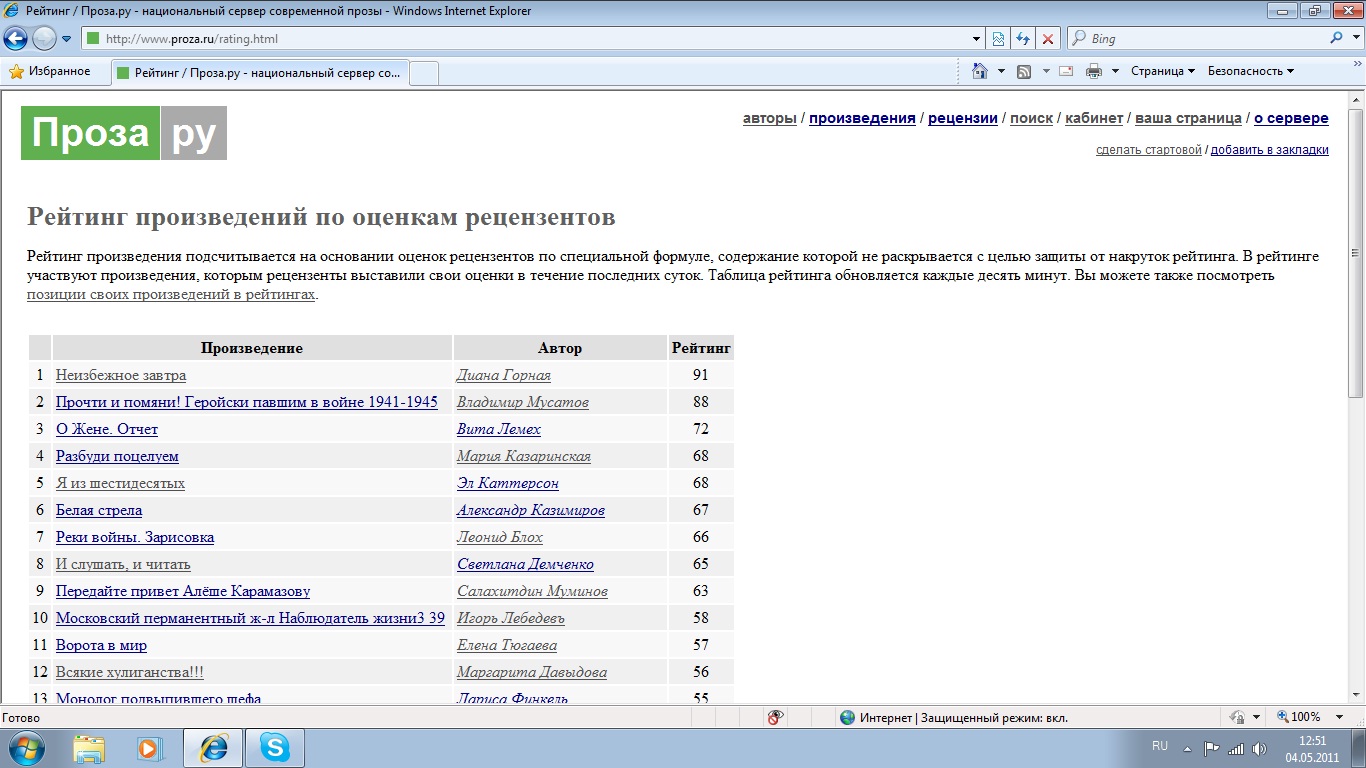This screenshot has width=1366, height=768.
Task: Open author Вита Лемех's page
Action: [x=499, y=429]
